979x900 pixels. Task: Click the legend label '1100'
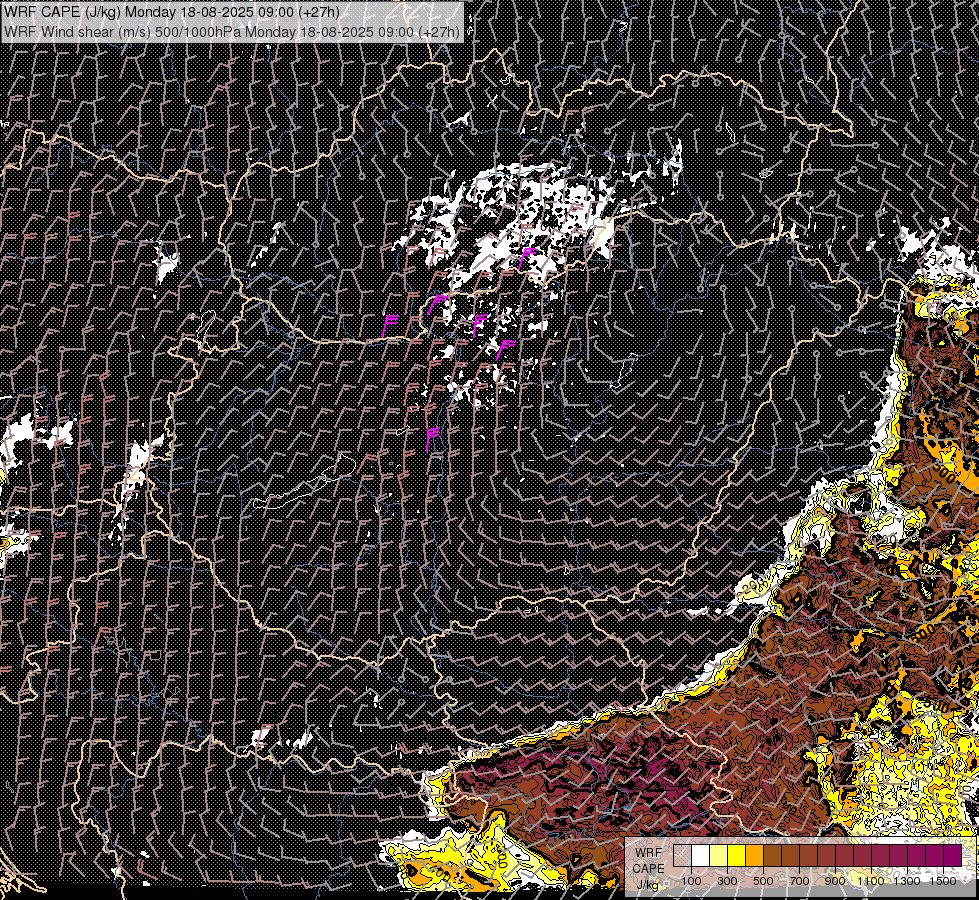pyautogui.click(x=871, y=881)
